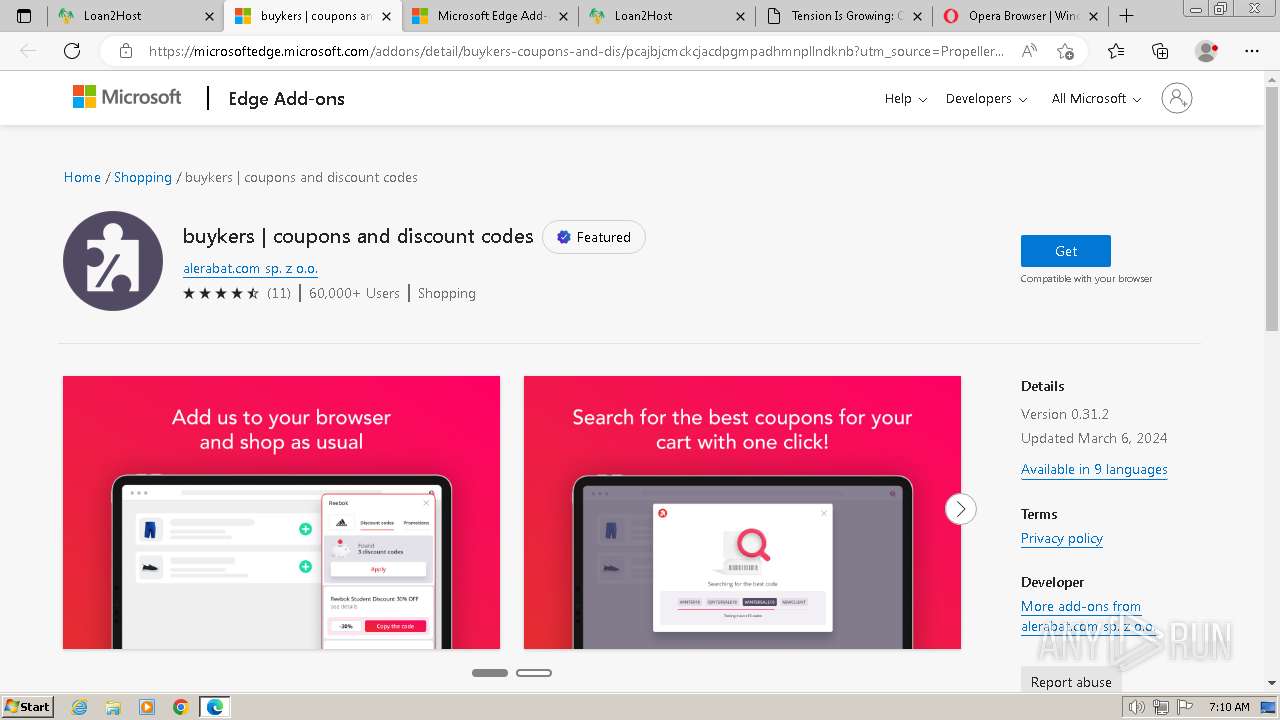Open the tab actions menu icon
Viewport: 1280px width, 720px height.
pos(24,16)
